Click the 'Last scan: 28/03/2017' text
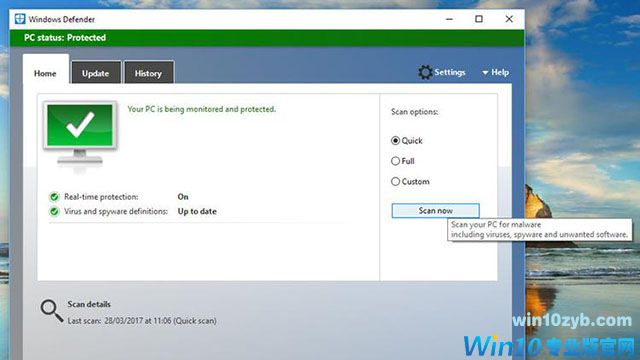This screenshot has width=640, height=360. 142,321
